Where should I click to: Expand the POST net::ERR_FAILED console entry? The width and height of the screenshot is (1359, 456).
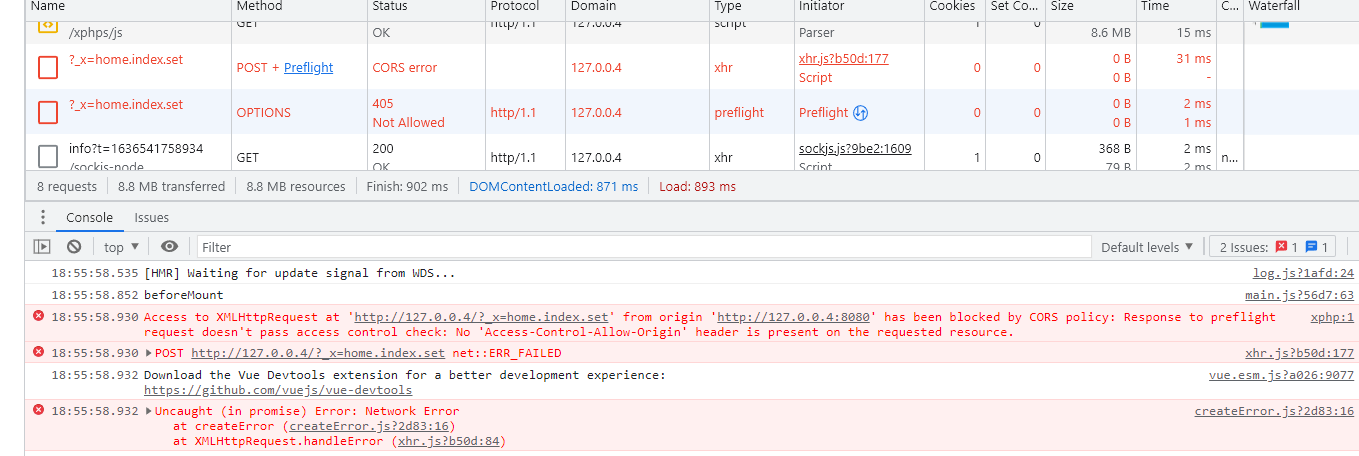[150, 353]
